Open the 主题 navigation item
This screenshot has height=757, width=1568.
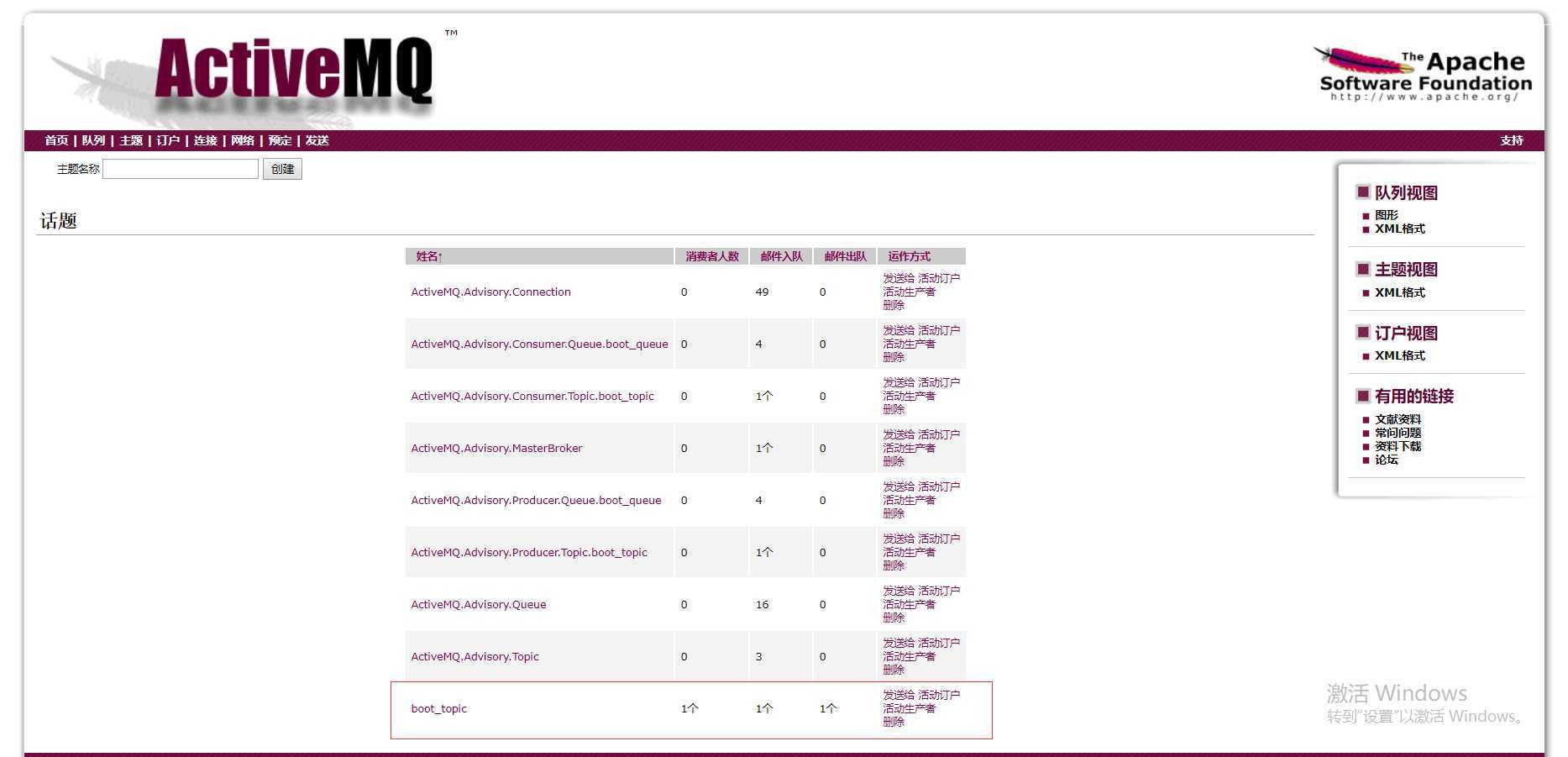point(131,140)
